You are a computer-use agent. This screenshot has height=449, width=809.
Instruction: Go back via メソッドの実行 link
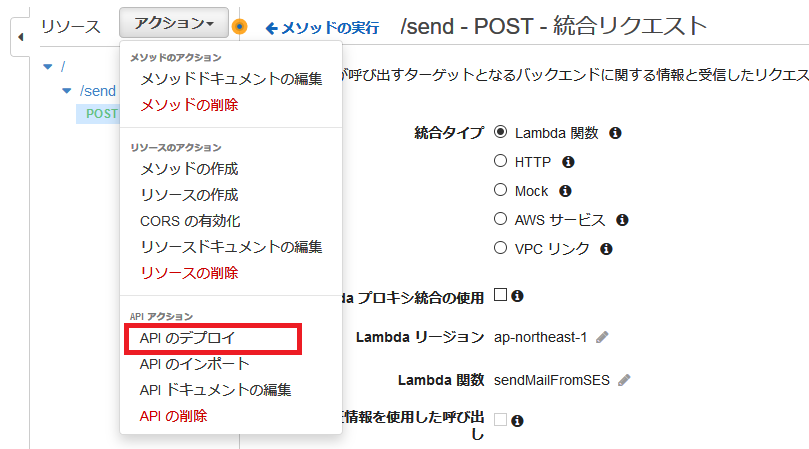point(321,28)
